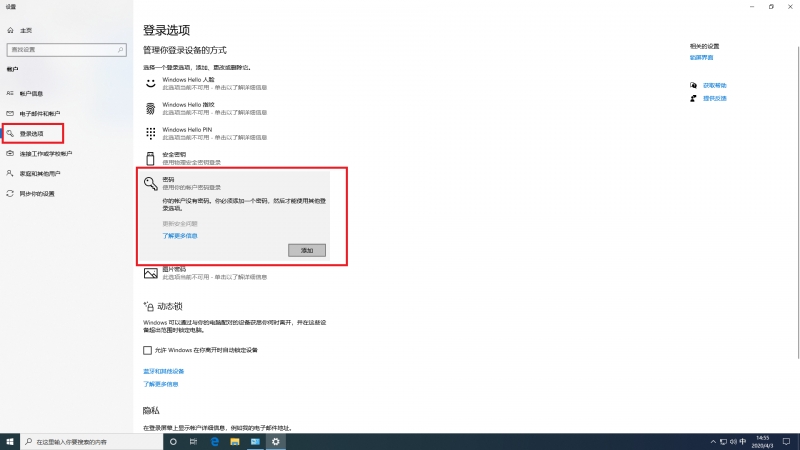Open File Explorer from the taskbar
The image size is (800, 450).
pyautogui.click(x=235, y=442)
